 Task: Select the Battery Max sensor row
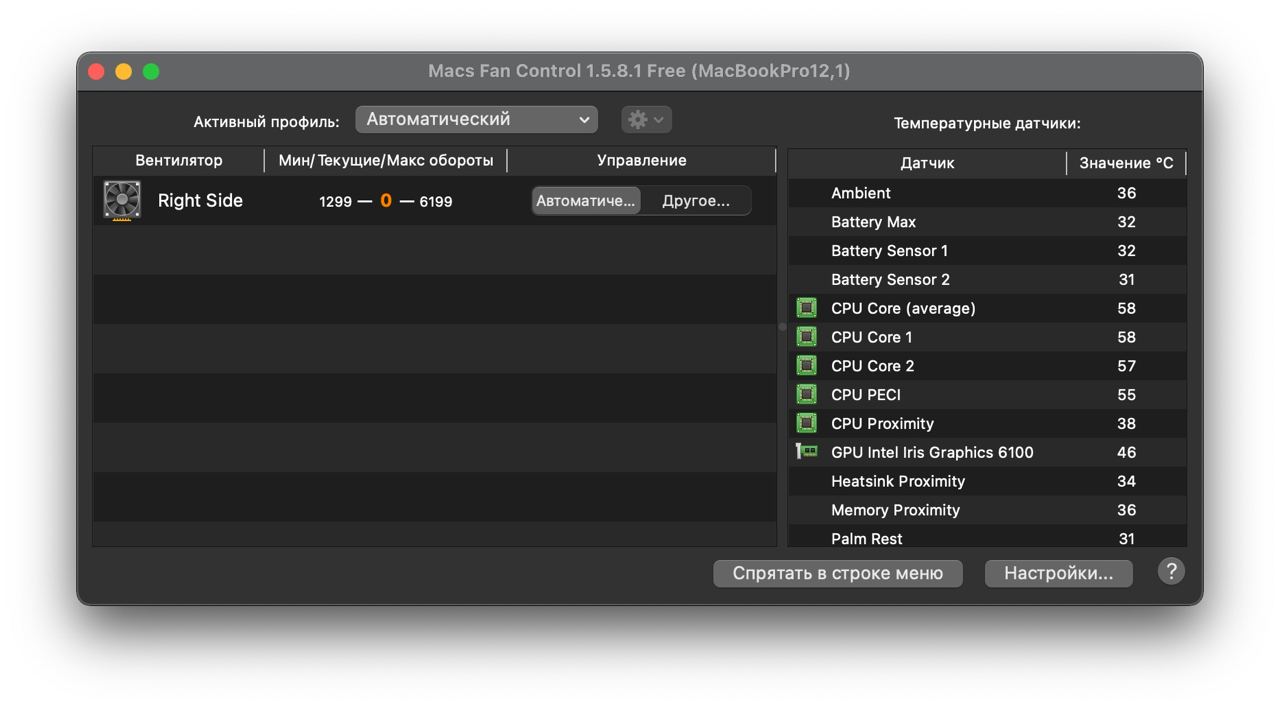pyautogui.click(x=987, y=222)
